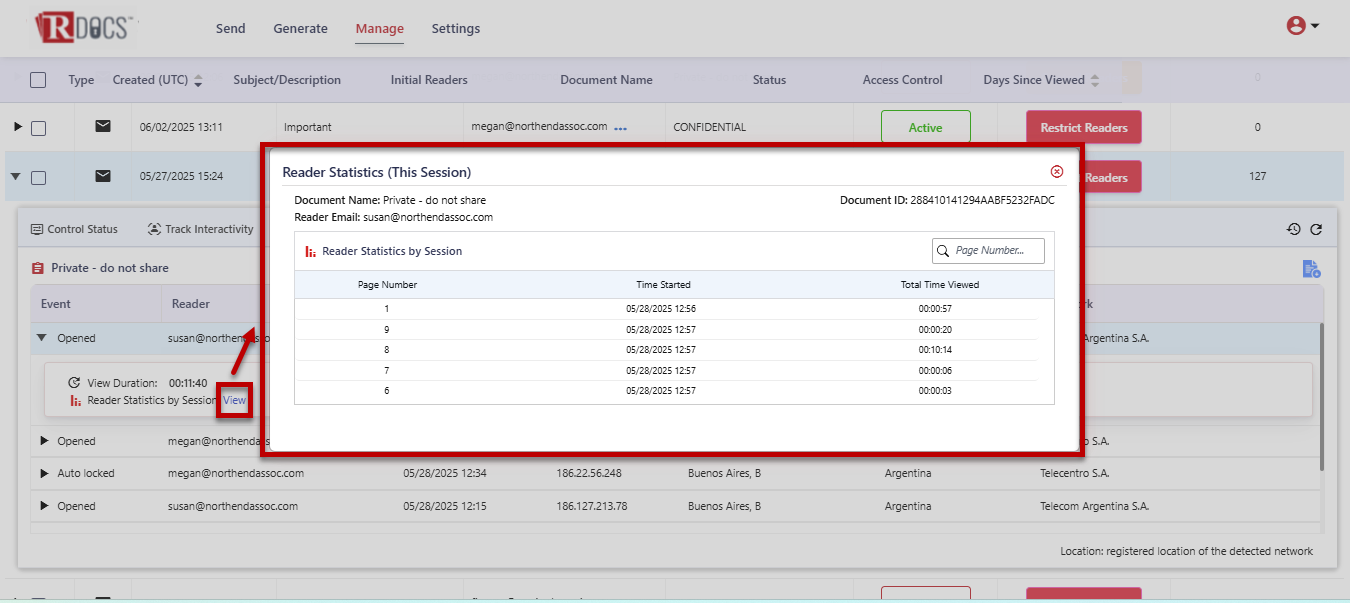The width and height of the screenshot is (1350, 603).
Task: Switch to the Control Status tab
Action: pyautogui.click(x=74, y=229)
